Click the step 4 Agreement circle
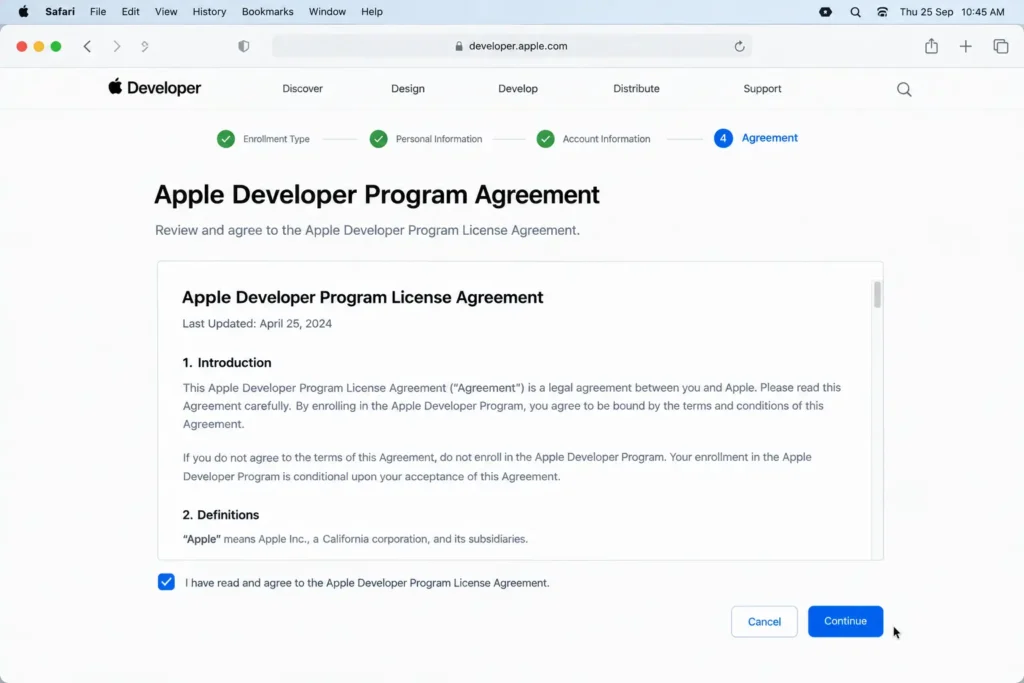This screenshot has width=1024, height=683. [723, 138]
